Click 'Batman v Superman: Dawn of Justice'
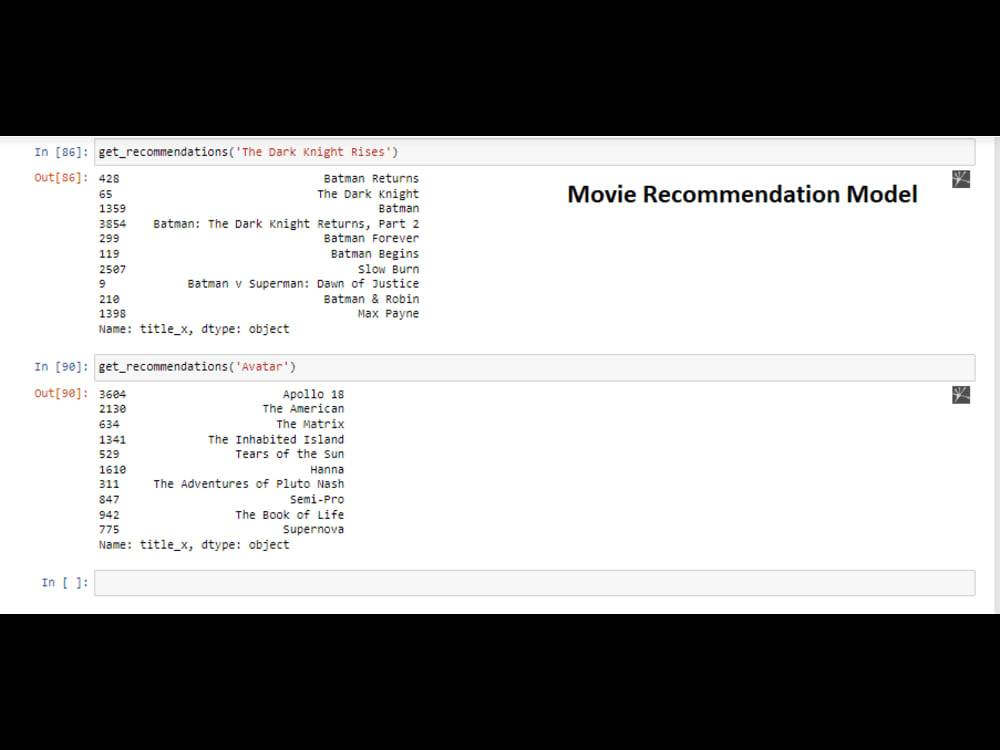 (x=303, y=284)
